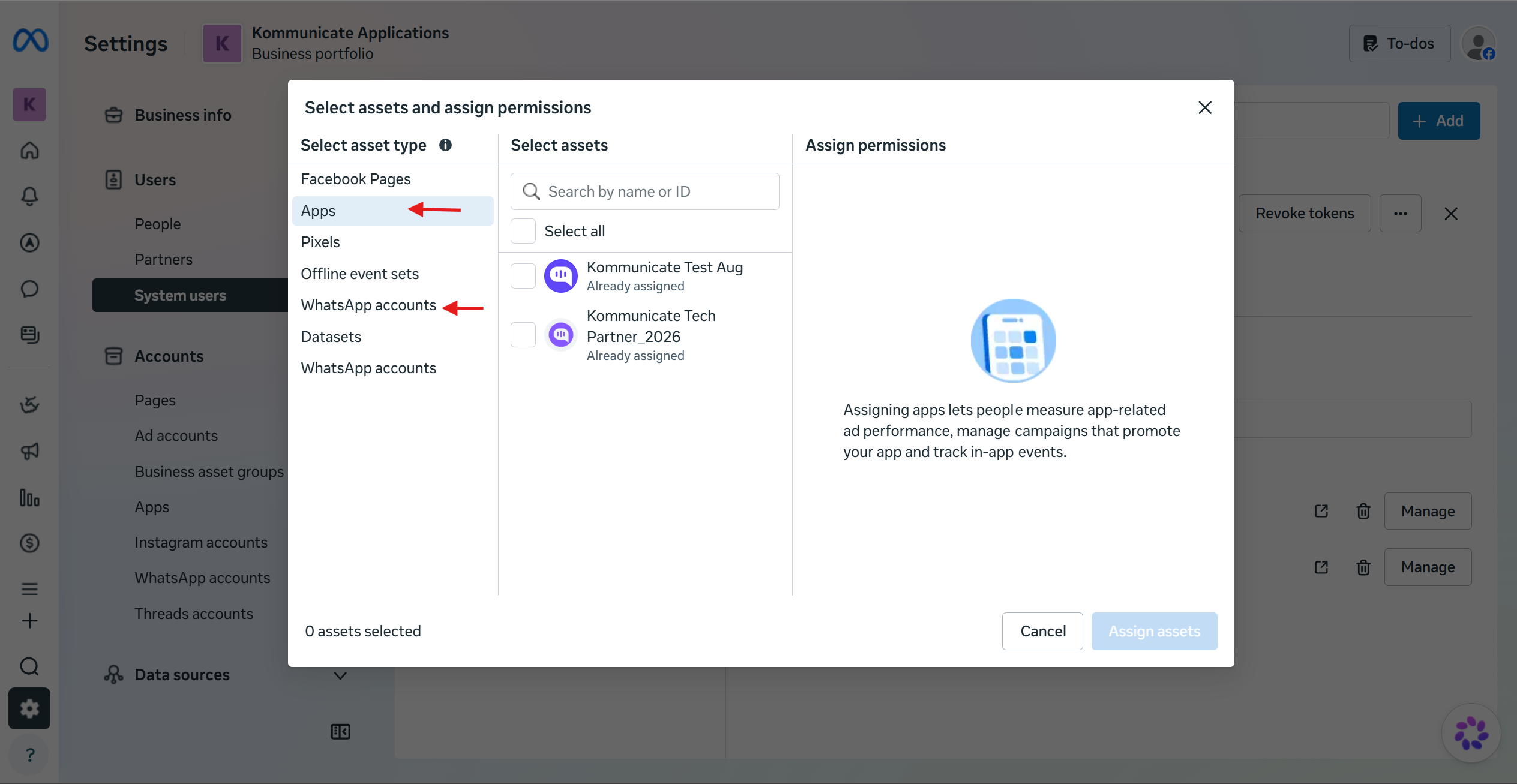Click the plus icon in left rail
The height and width of the screenshot is (784, 1517).
pos(29,621)
